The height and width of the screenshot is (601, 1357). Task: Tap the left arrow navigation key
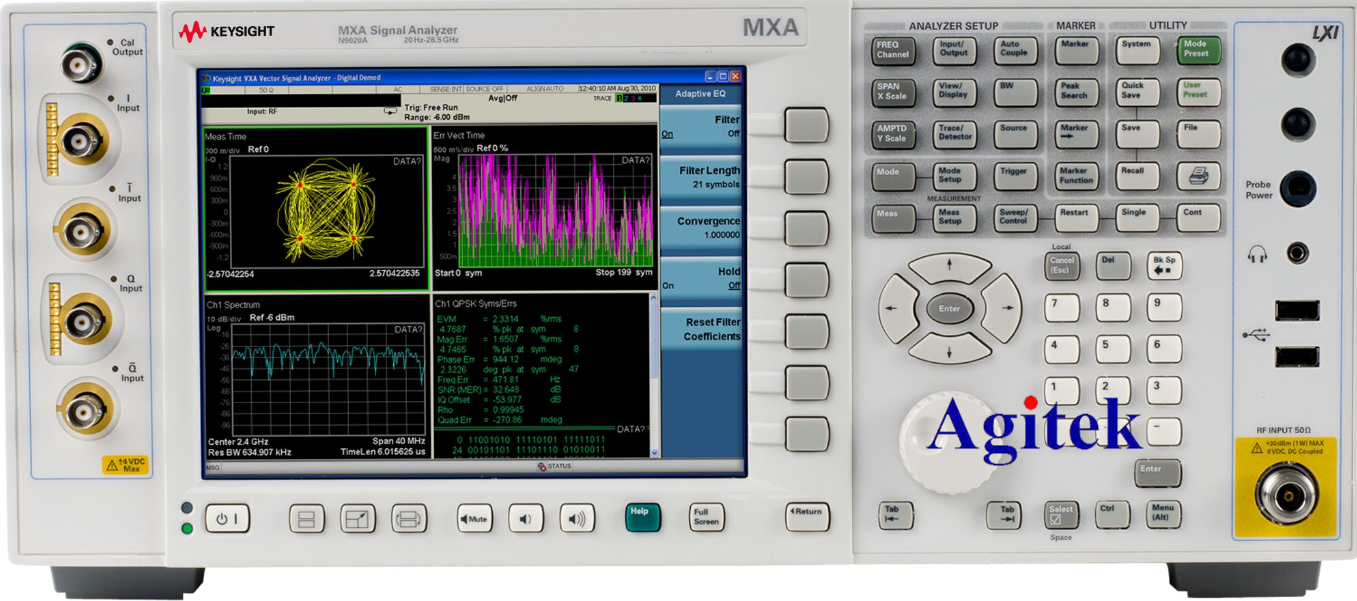click(895, 308)
